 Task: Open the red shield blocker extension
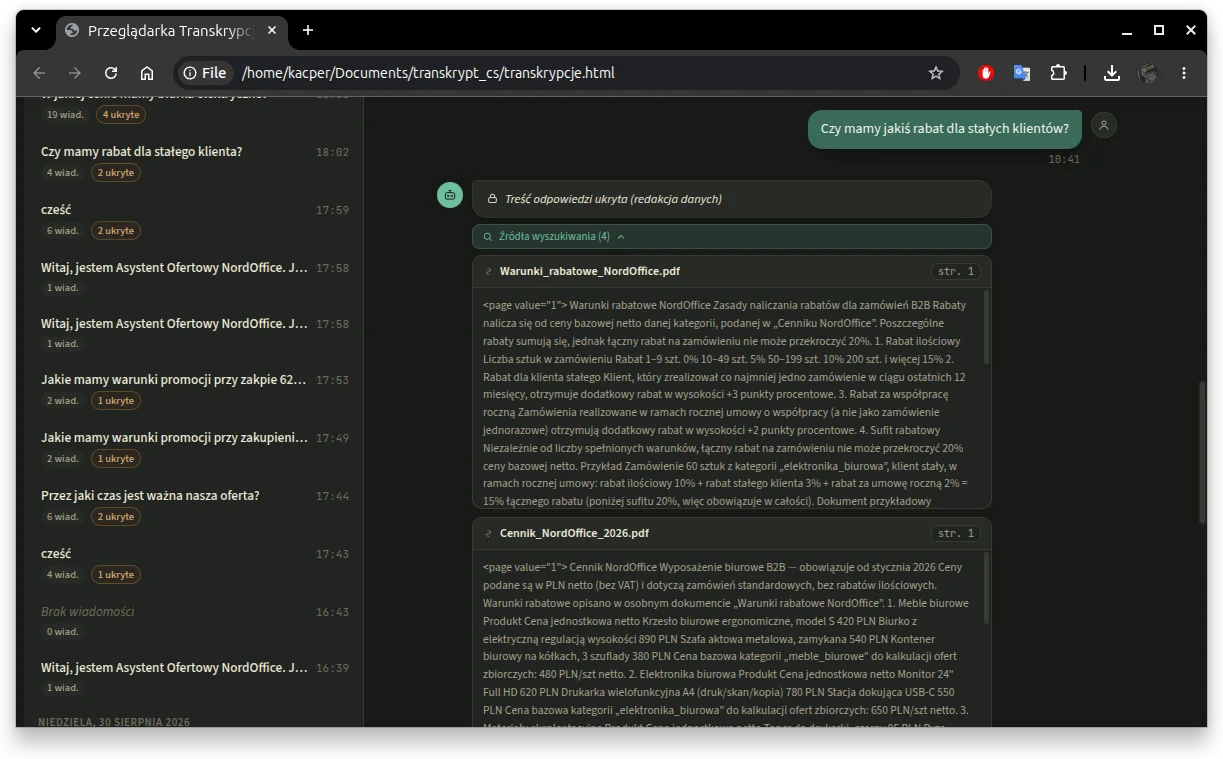pyautogui.click(x=986, y=73)
